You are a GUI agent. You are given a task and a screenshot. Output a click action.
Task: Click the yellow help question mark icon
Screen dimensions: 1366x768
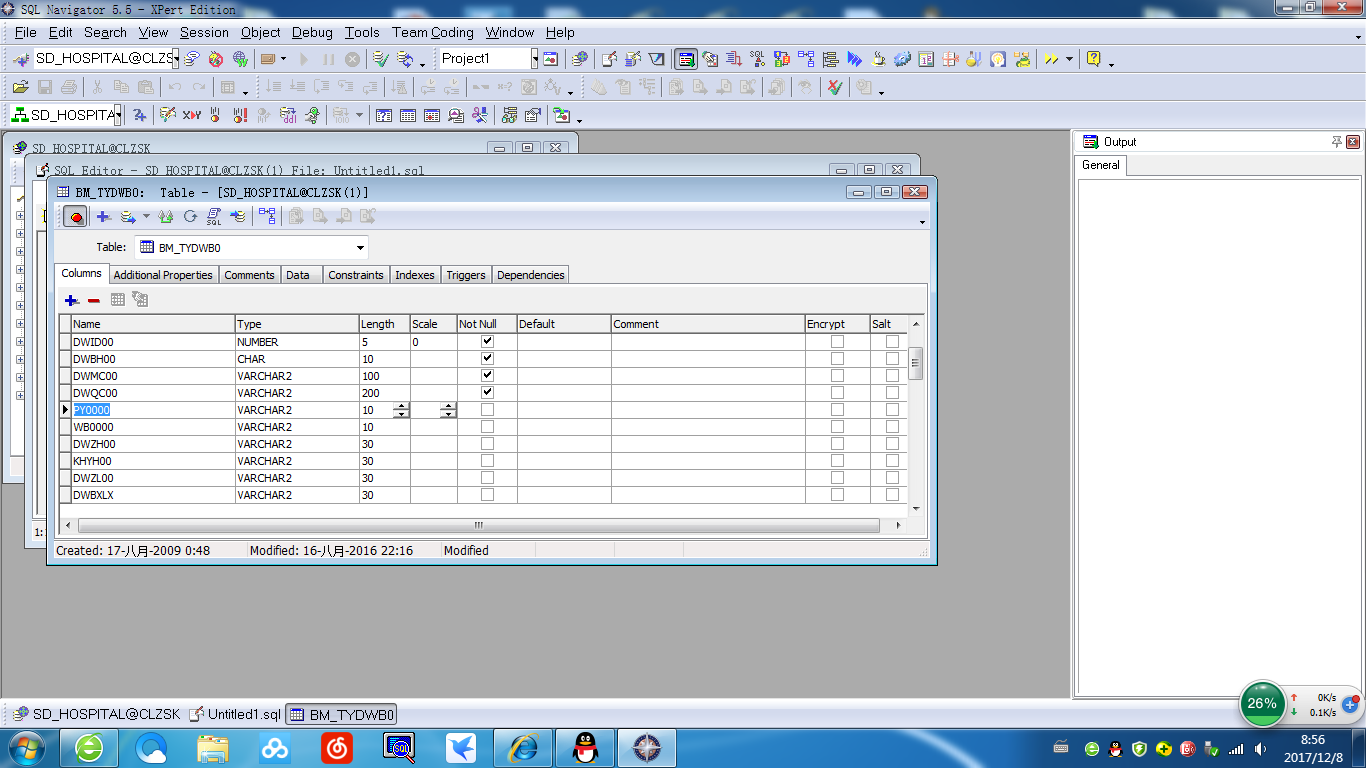tap(1094, 59)
